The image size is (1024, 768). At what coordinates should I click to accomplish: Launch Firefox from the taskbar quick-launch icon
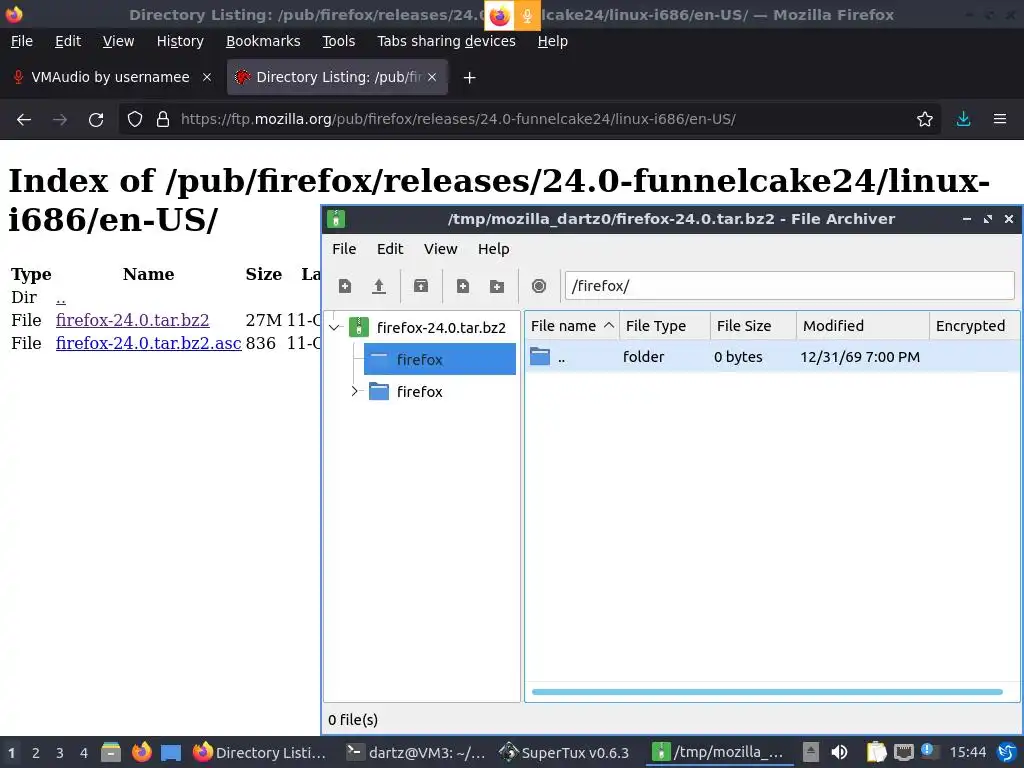141,752
